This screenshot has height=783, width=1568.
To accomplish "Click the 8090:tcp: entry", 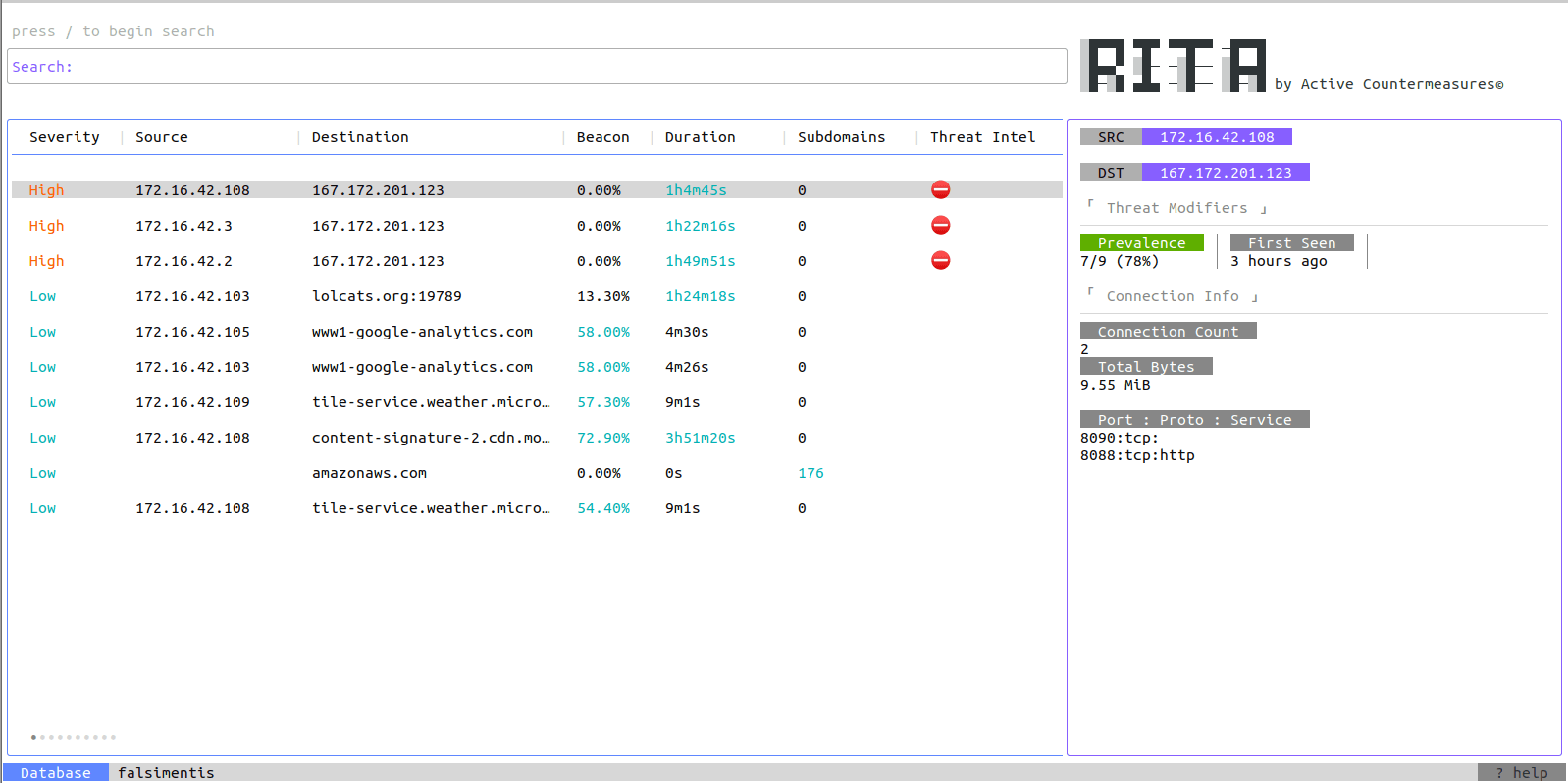I will [x=1120, y=438].
